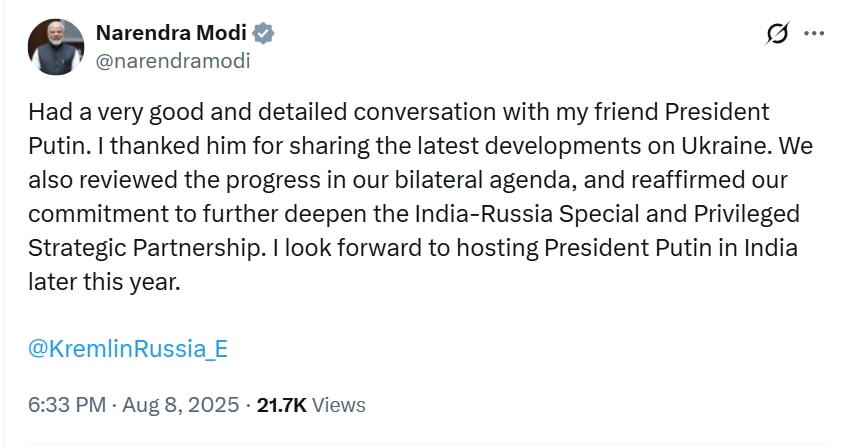Open the @narendramodi handle link
Image resolution: width=847 pixels, height=448 pixels.
pyautogui.click(x=172, y=61)
